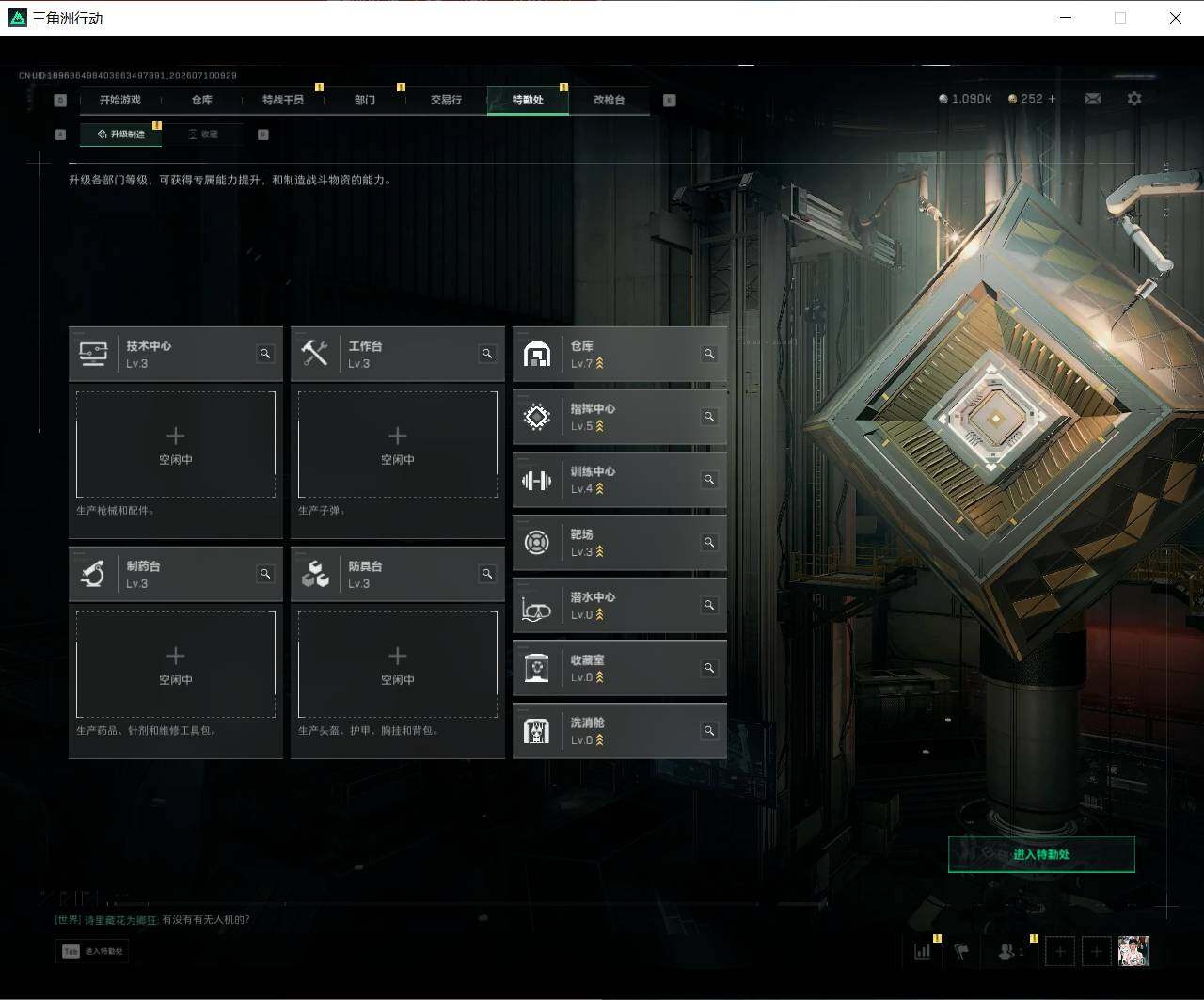Open the 交易行 tab
The image size is (1204, 1000).
(446, 100)
